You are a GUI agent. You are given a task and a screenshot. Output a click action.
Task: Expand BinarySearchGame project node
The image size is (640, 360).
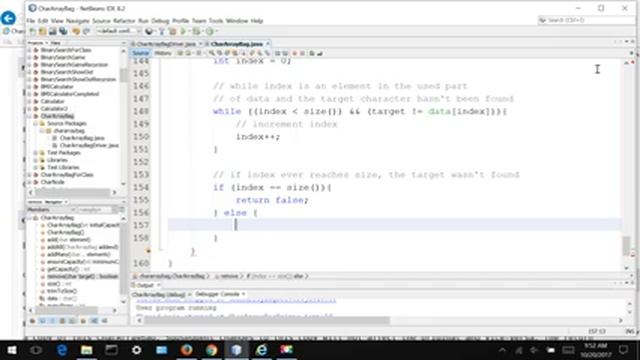[x=29, y=58]
